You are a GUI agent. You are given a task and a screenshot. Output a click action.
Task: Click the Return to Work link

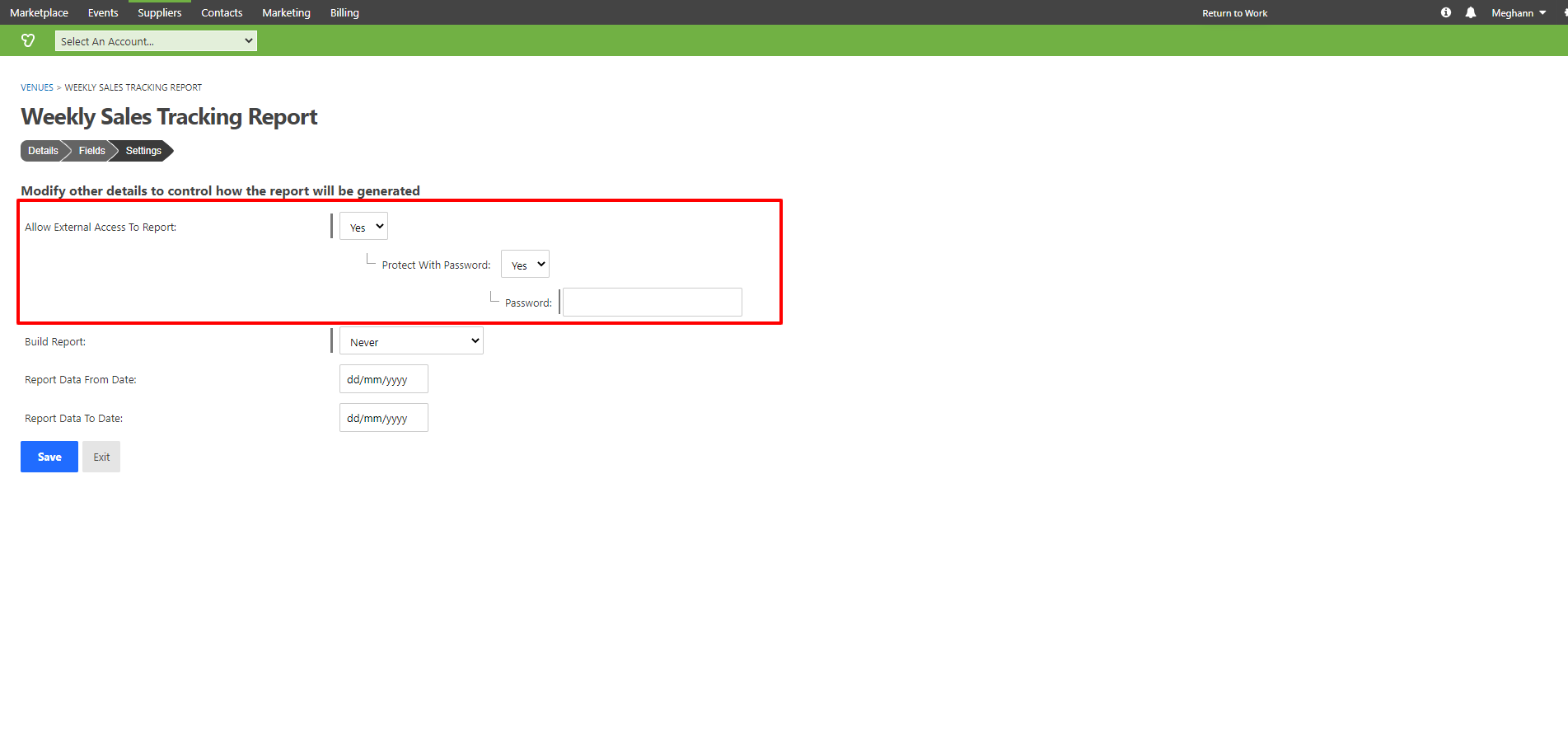point(1234,13)
